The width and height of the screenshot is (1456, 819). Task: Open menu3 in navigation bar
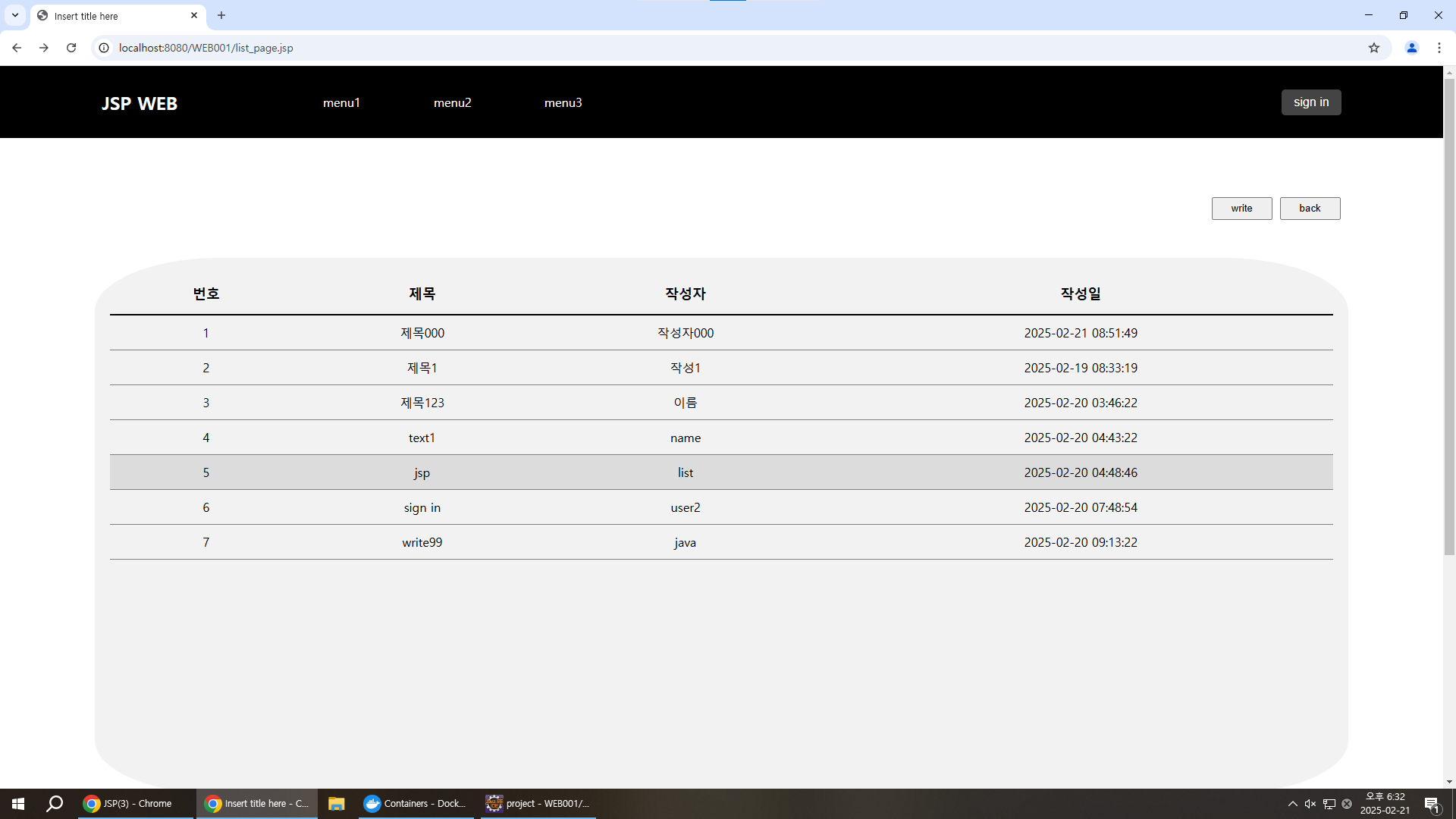tap(563, 102)
